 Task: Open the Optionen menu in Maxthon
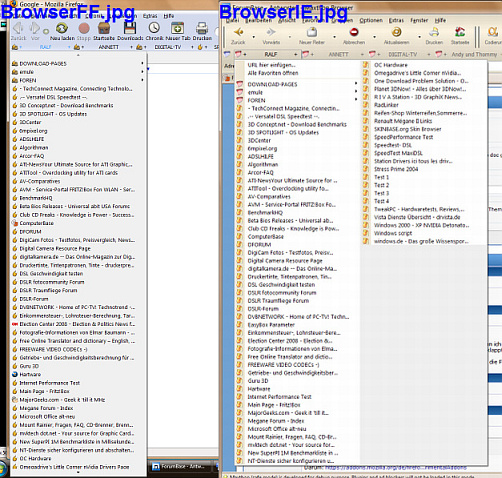pos(371,20)
